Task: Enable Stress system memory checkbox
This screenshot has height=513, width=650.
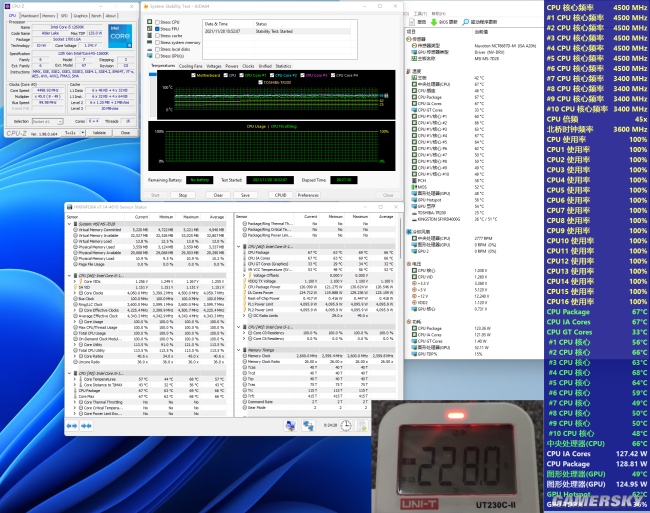Action: pyautogui.click(x=158, y=42)
